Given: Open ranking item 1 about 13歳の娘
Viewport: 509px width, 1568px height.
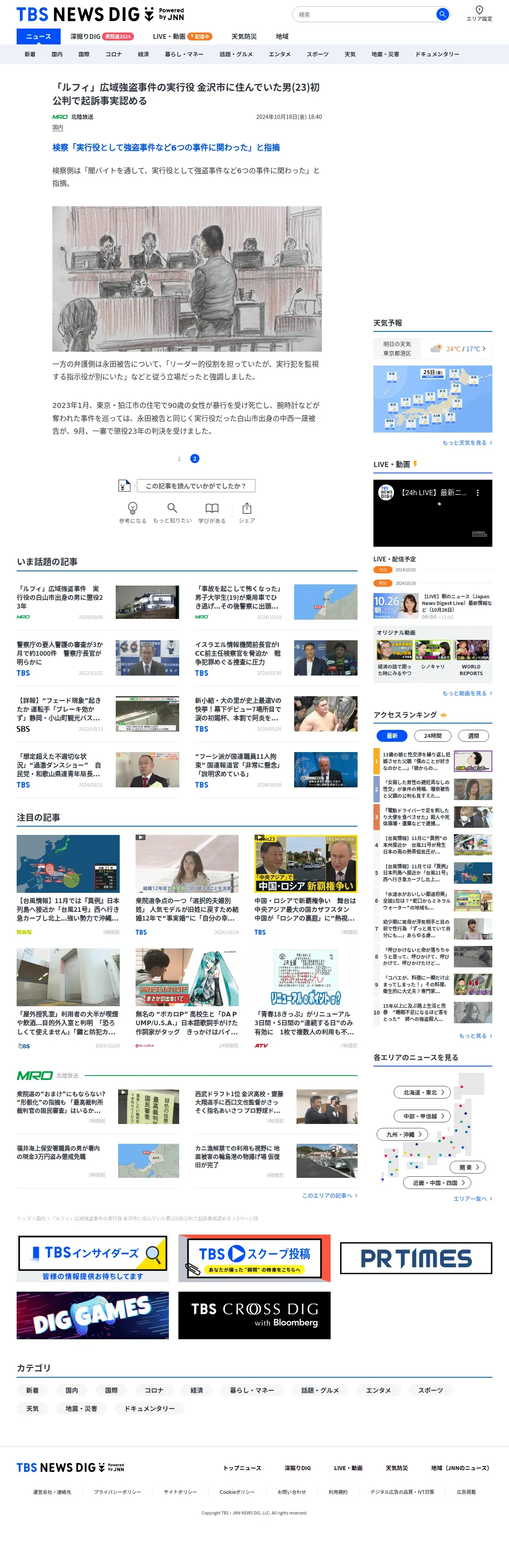Looking at the screenshot, I should point(432,761).
